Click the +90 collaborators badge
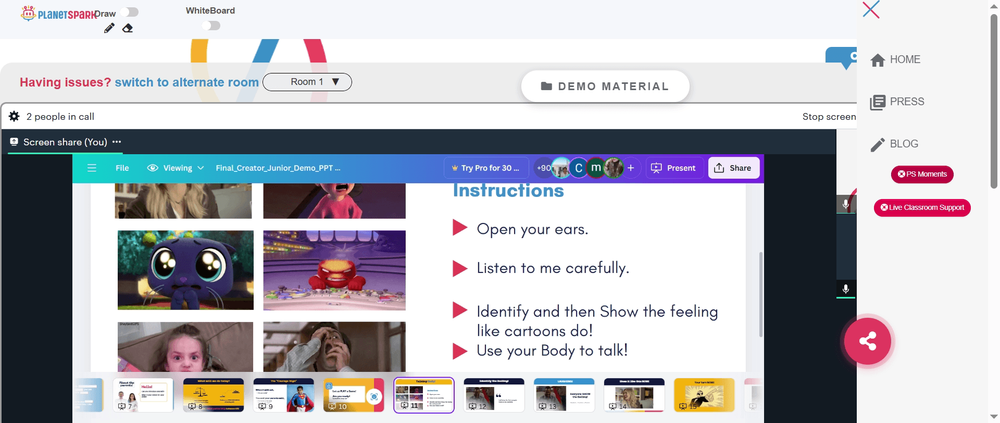This screenshot has height=423, width=1000. point(543,168)
